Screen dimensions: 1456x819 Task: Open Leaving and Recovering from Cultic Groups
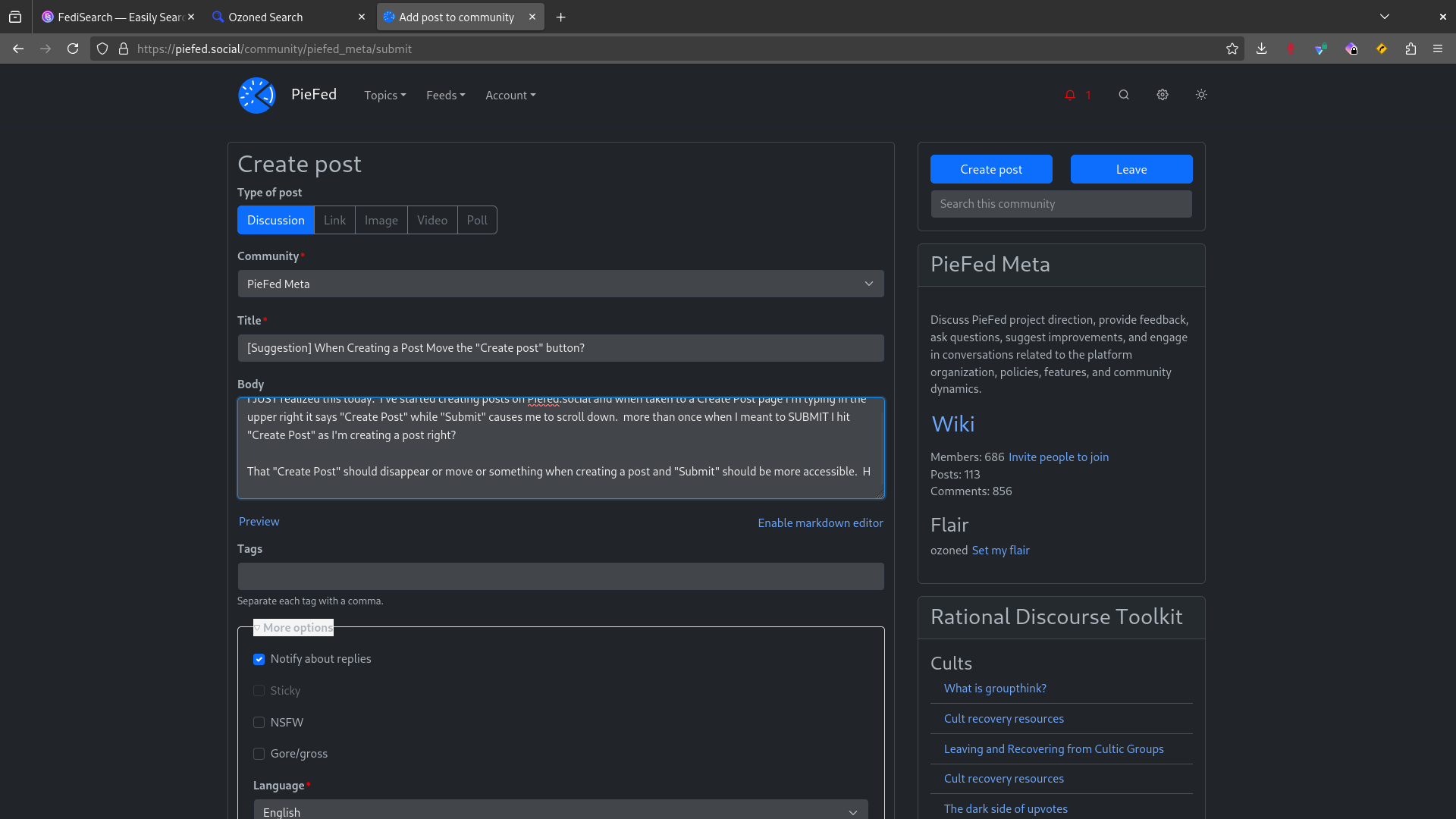1054,749
